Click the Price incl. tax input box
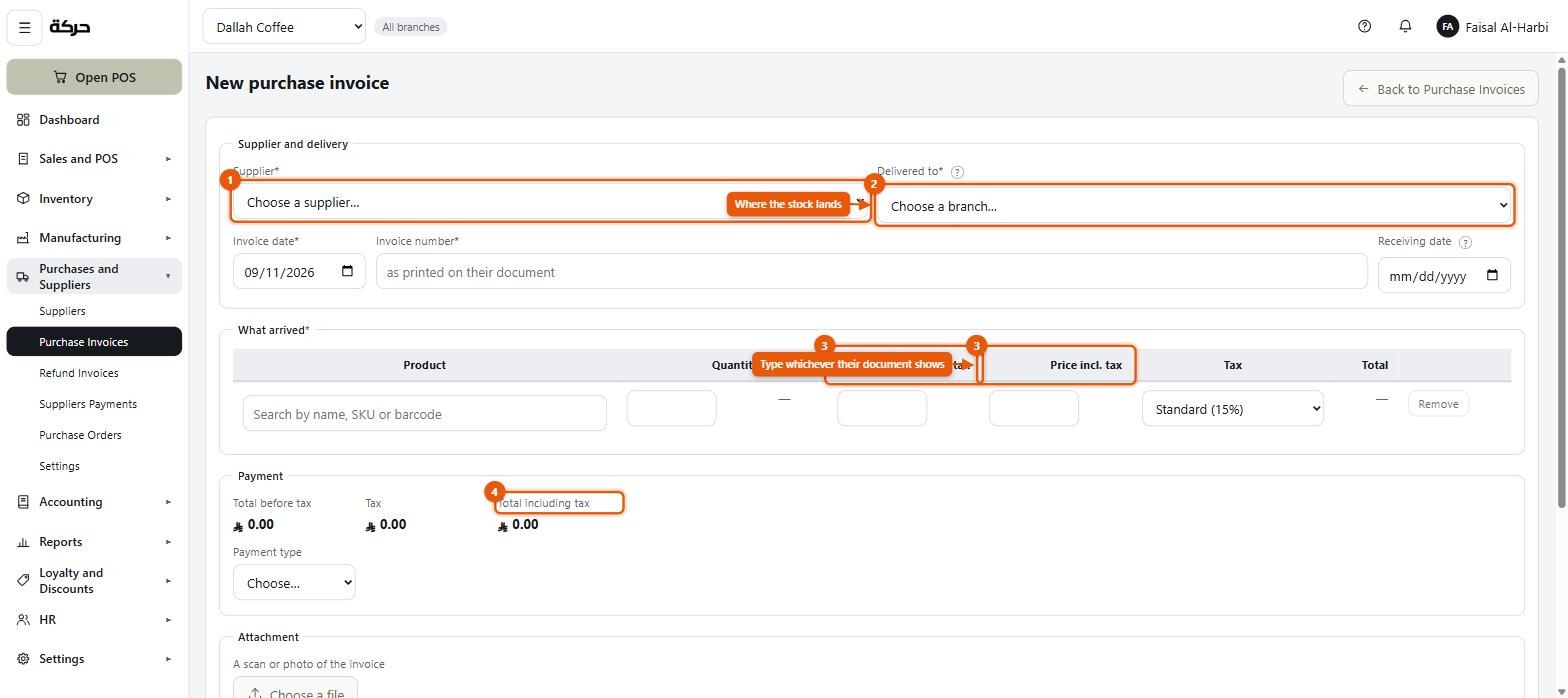The image size is (1568, 698). tap(1033, 408)
